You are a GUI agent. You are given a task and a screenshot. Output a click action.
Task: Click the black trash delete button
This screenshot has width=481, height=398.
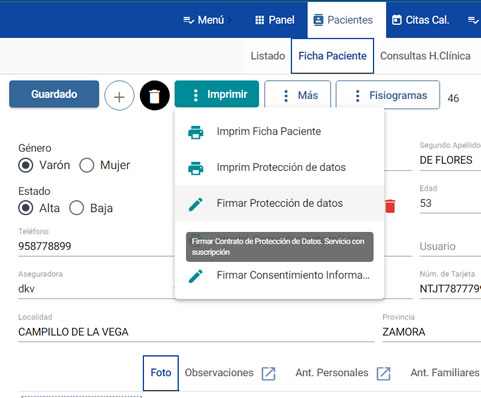155,95
